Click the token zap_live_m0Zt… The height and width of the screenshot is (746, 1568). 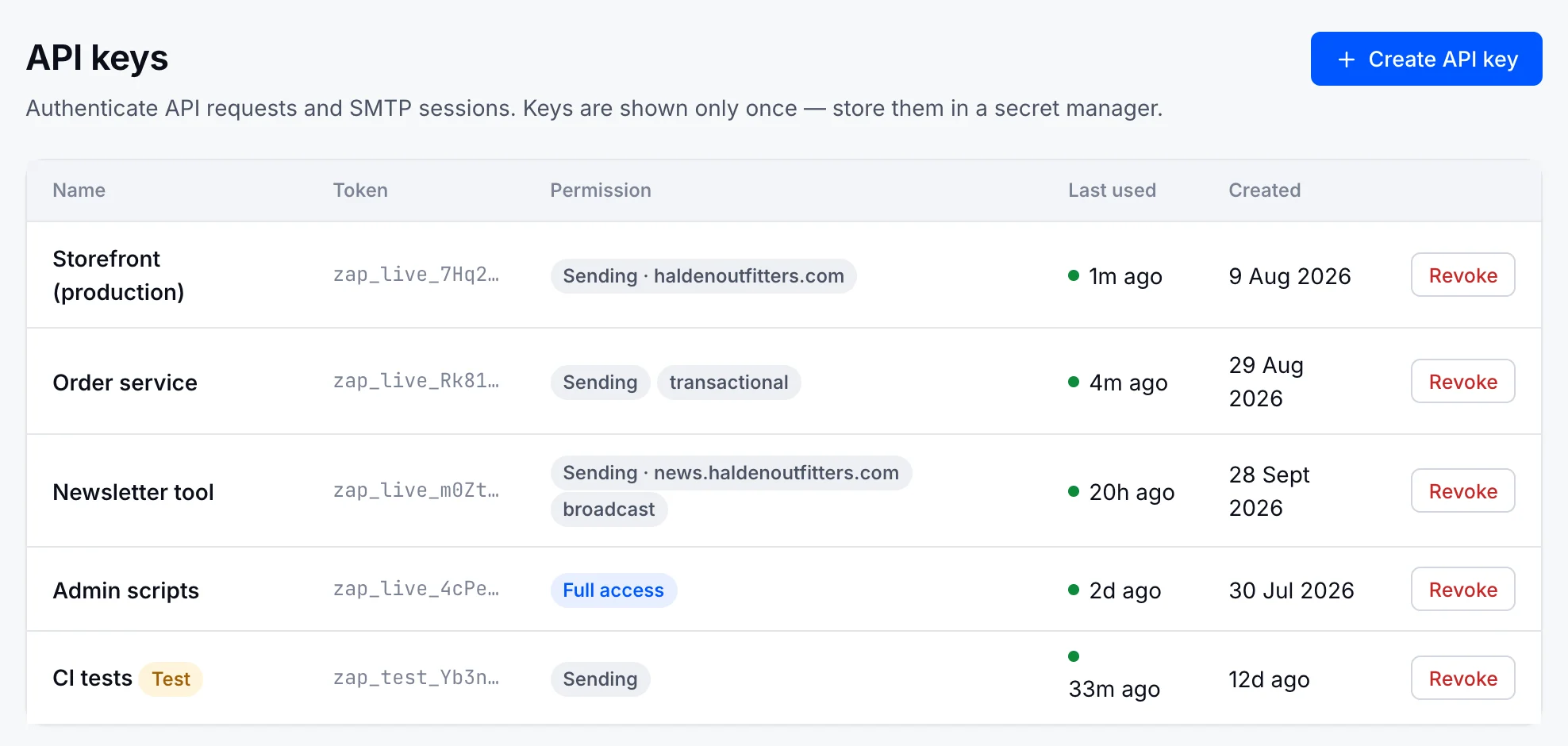[x=416, y=490]
